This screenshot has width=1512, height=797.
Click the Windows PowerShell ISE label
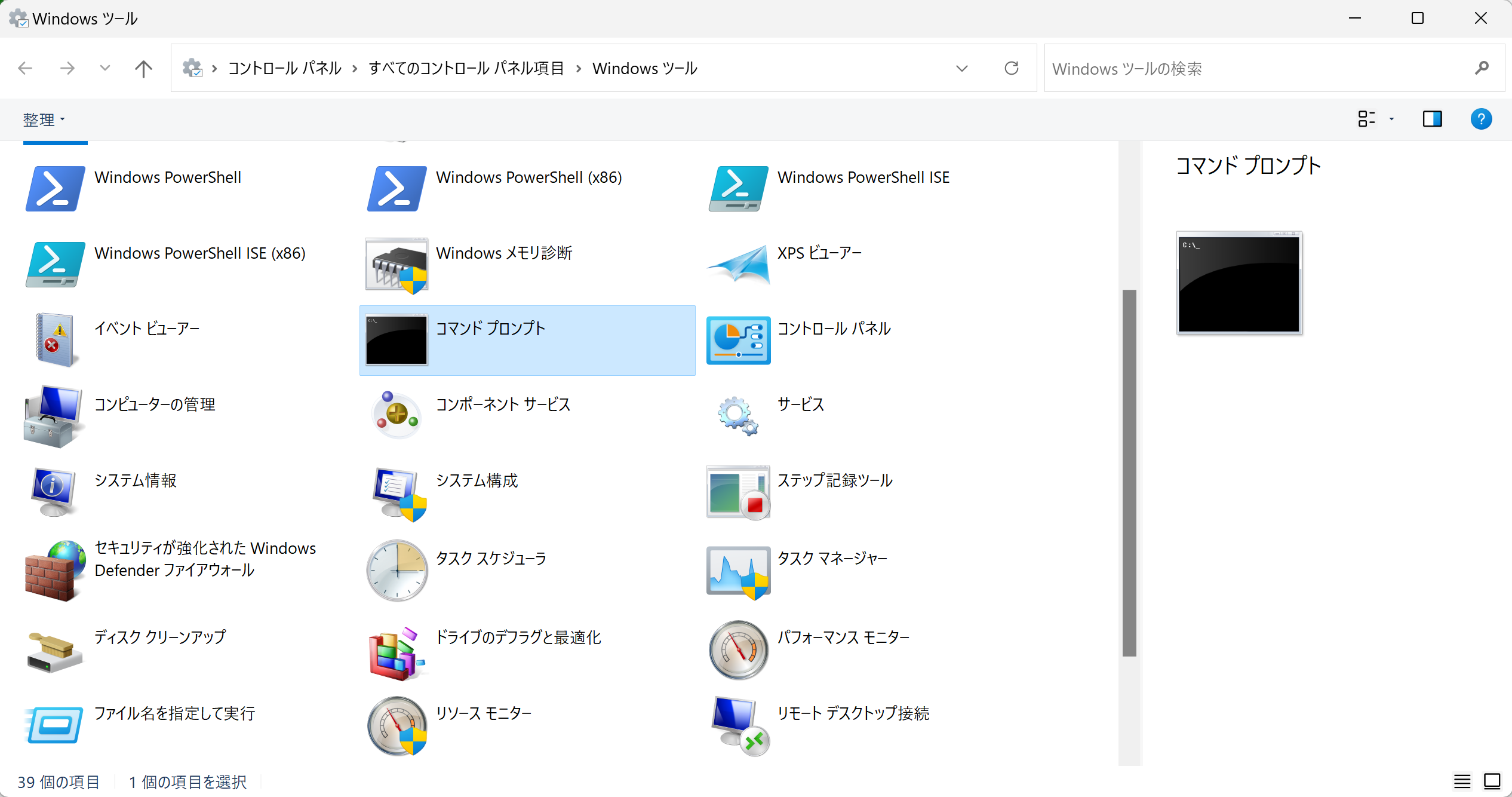[x=863, y=177]
